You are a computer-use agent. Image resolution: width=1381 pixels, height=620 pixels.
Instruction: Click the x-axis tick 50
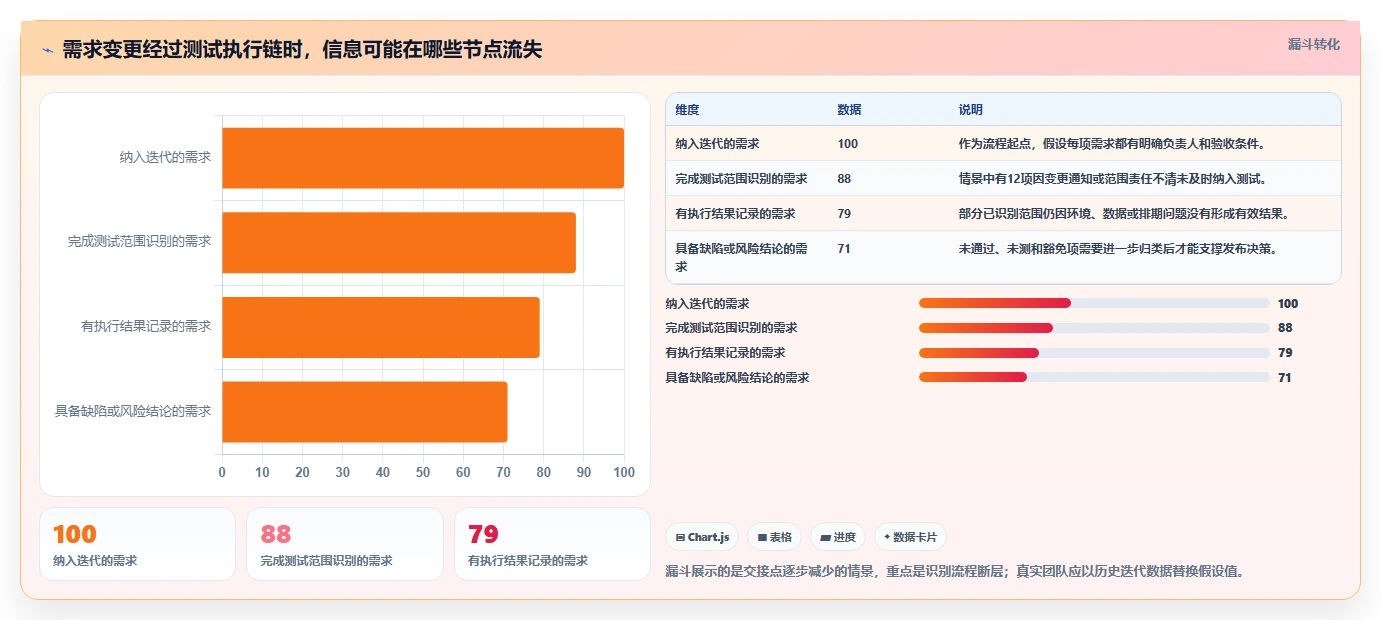click(x=423, y=472)
